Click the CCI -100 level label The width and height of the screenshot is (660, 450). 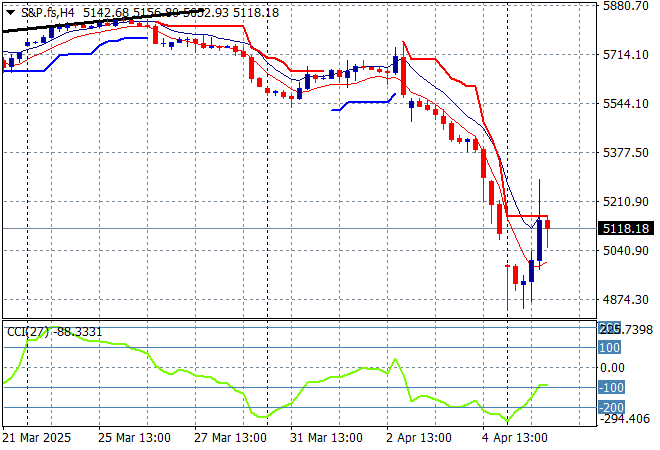[x=612, y=387]
